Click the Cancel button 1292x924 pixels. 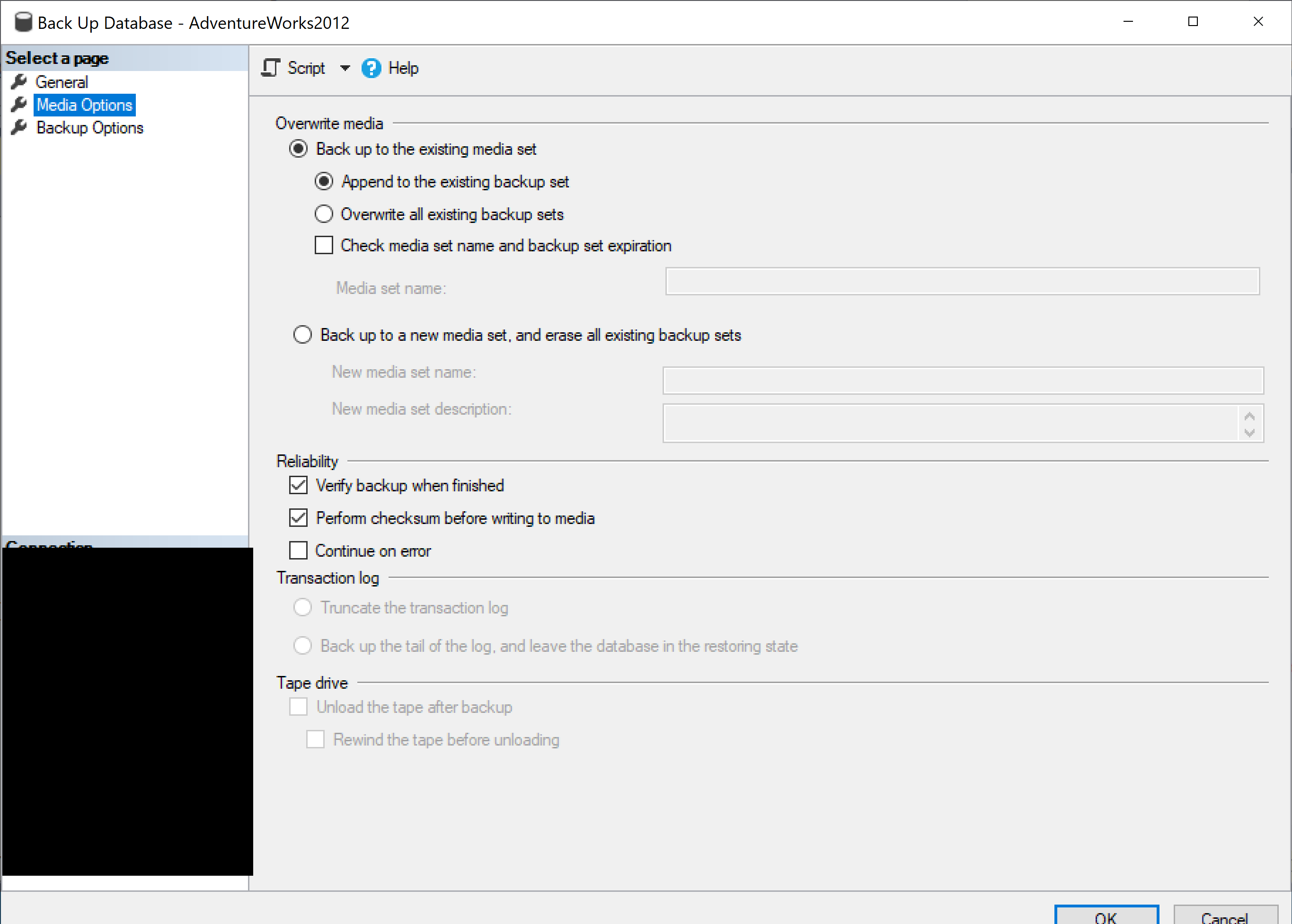[x=1225, y=915]
